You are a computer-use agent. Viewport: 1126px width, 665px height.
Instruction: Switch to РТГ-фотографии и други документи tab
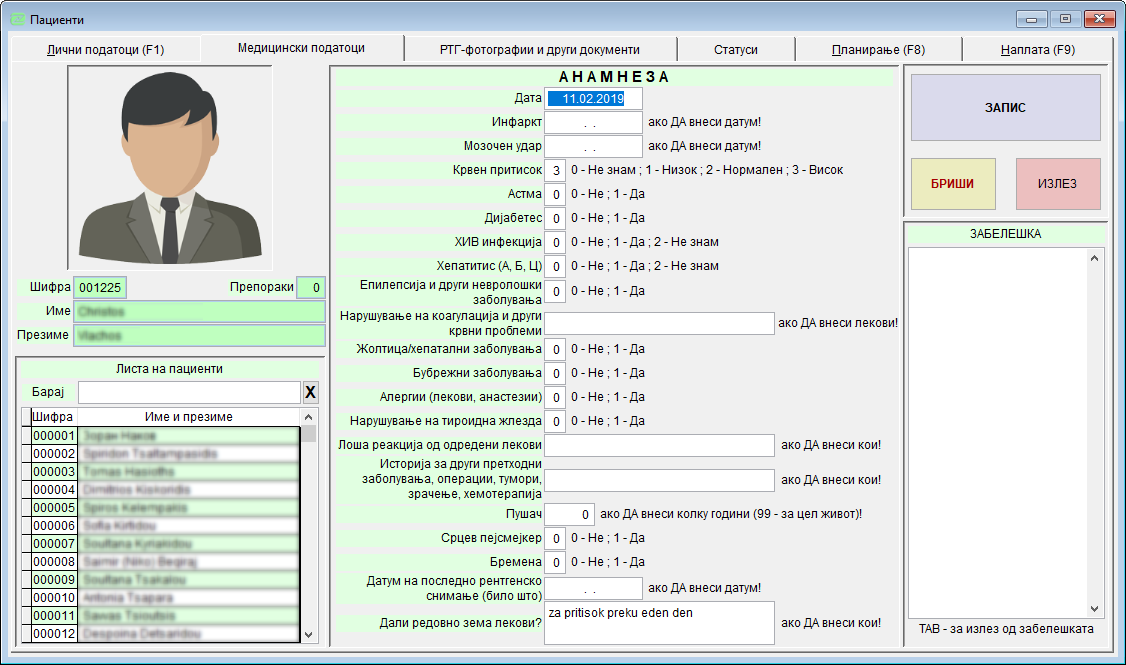point(539,49)
